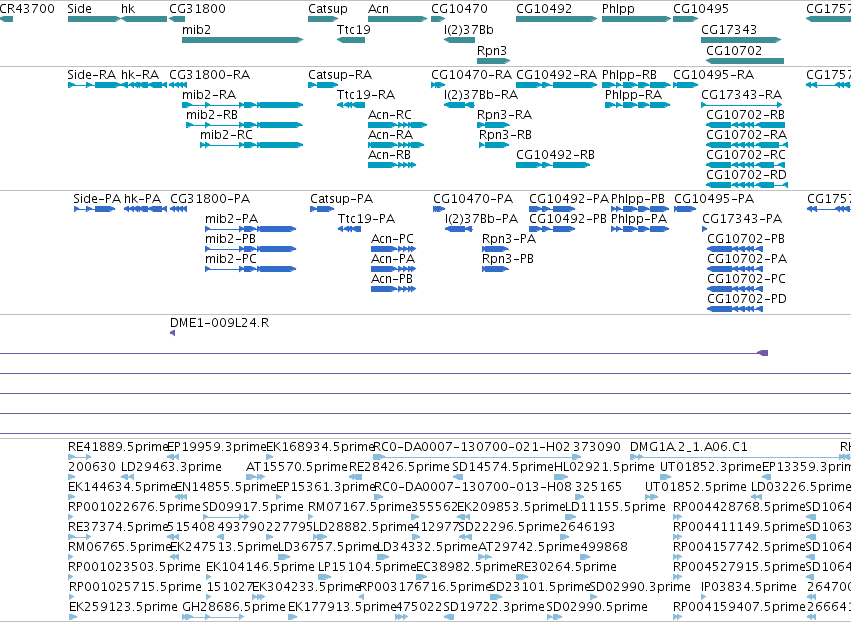The width and height of the screenshot is (851, 622).
Task: Open the CG17343-PA CDS label
Action: [742, 219]
